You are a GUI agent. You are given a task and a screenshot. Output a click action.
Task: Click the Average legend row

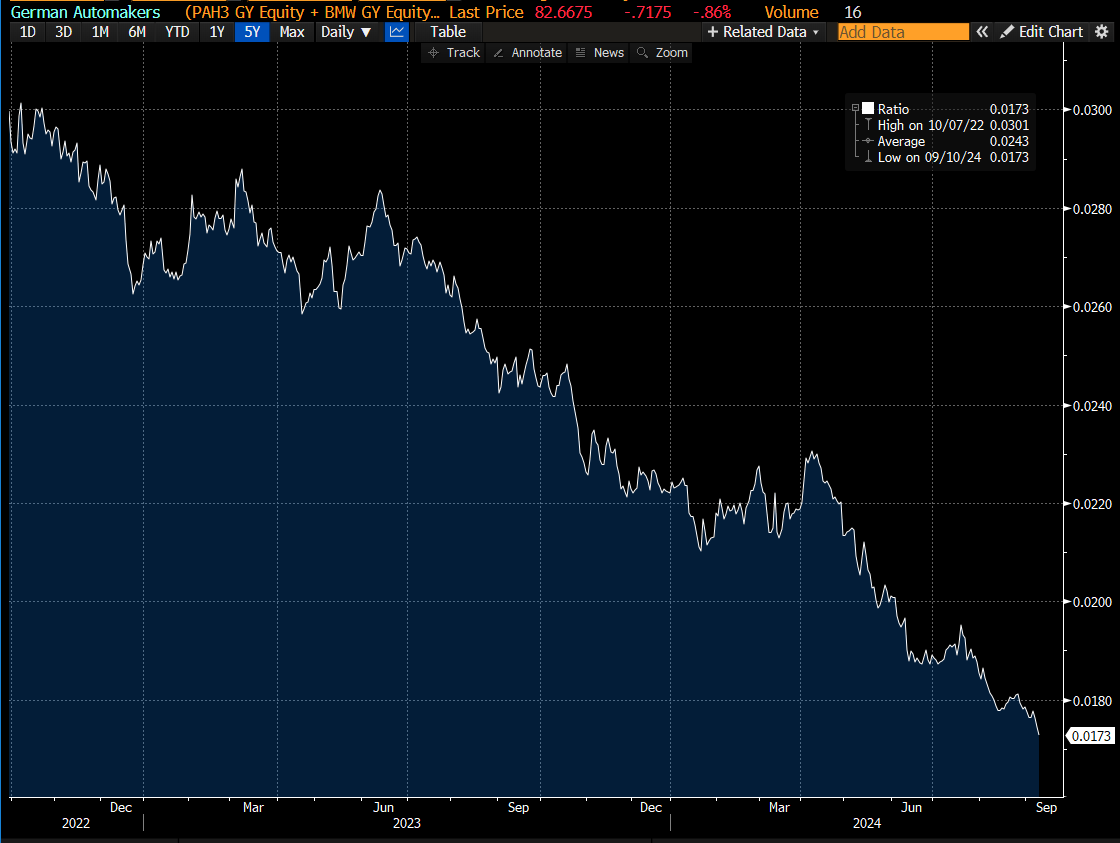946,141
